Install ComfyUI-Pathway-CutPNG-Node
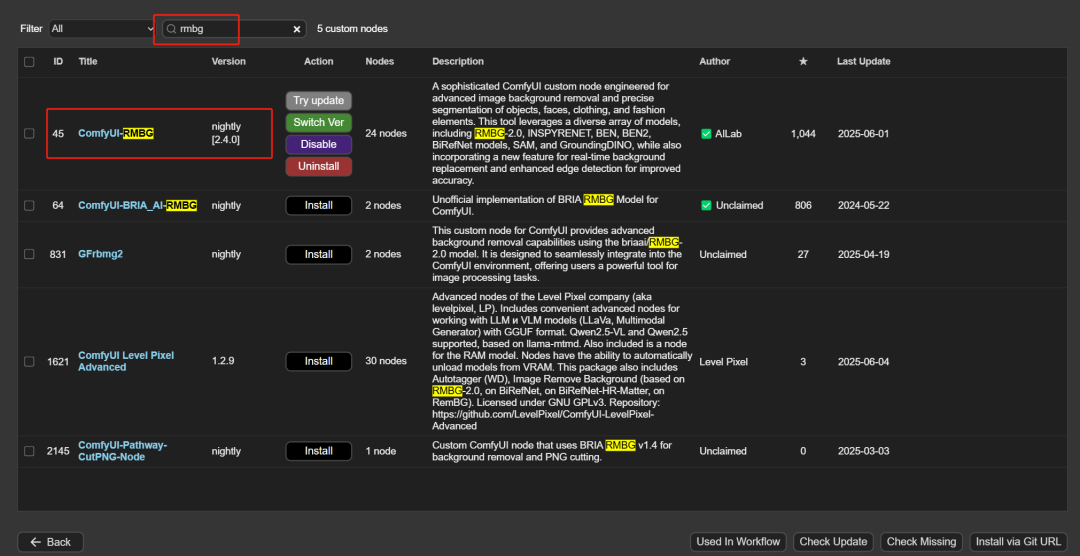The width and height of the screenshot is (1080, 556). [x=319, y=451]
